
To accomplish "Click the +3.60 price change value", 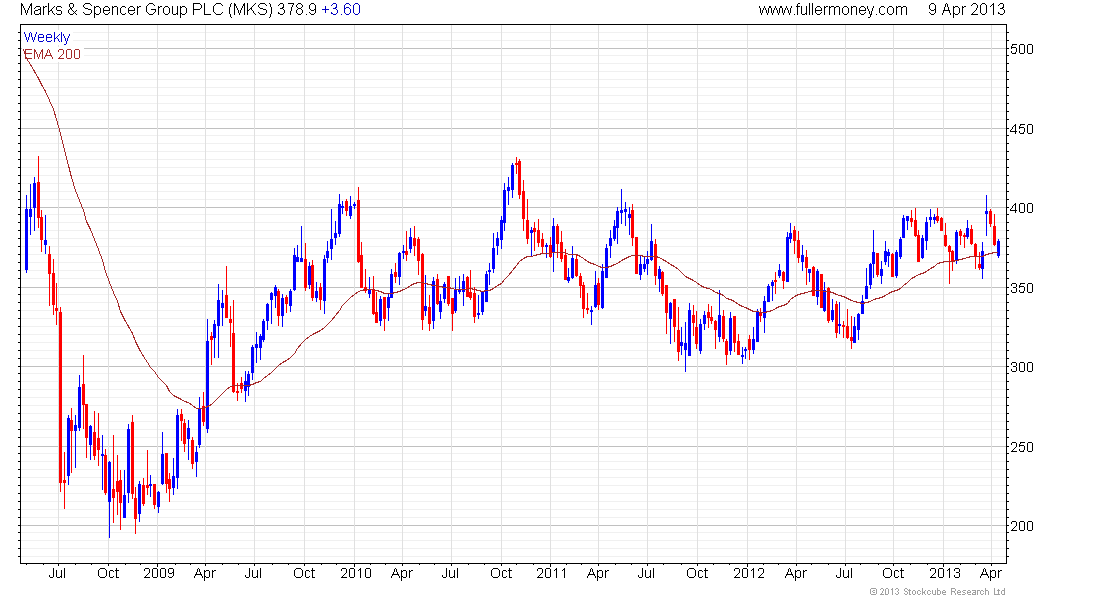I will [x=341, y=10].
